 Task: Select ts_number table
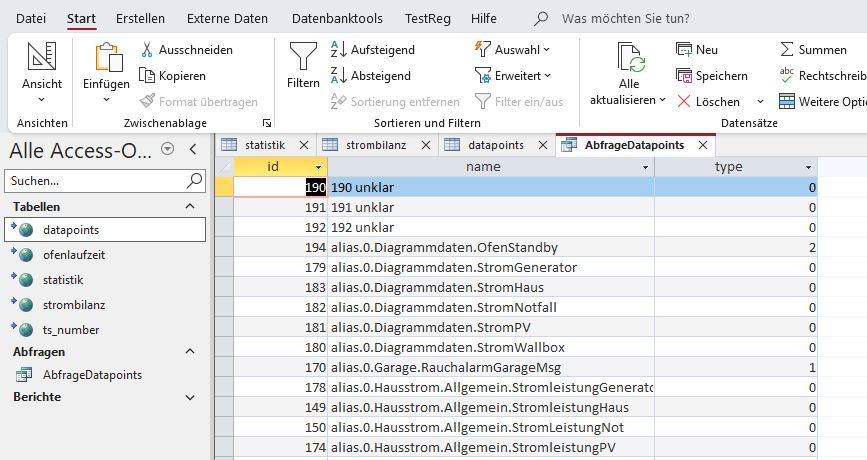point(71,330)
